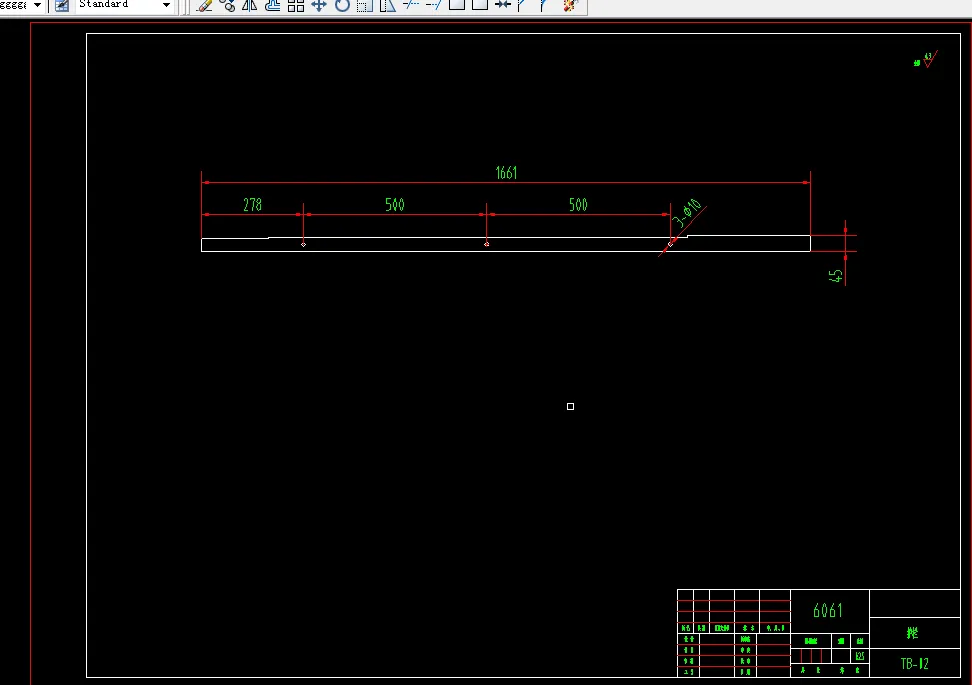Image resolution: width=972 pixels, height=685 pixels.
Task: Select the Join tool
Action: (503, 5)
